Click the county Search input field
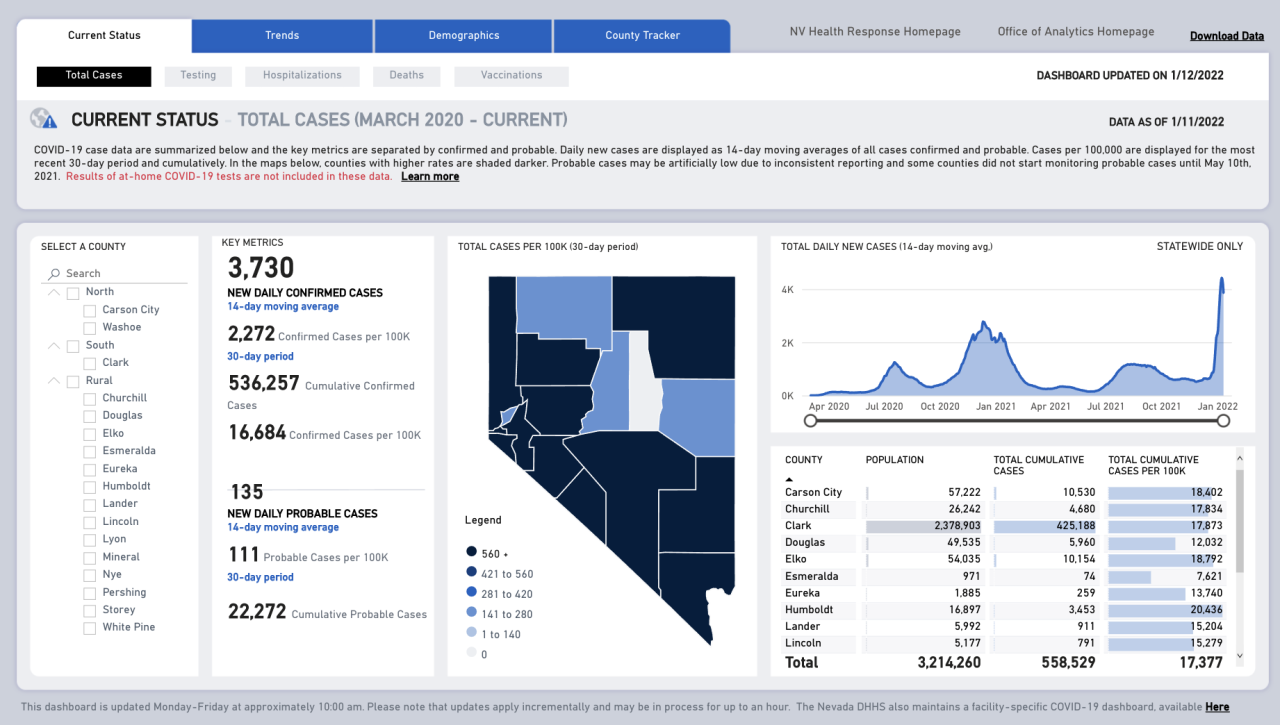The height and width of the screenshot is (725, 1280). point(120,273)
